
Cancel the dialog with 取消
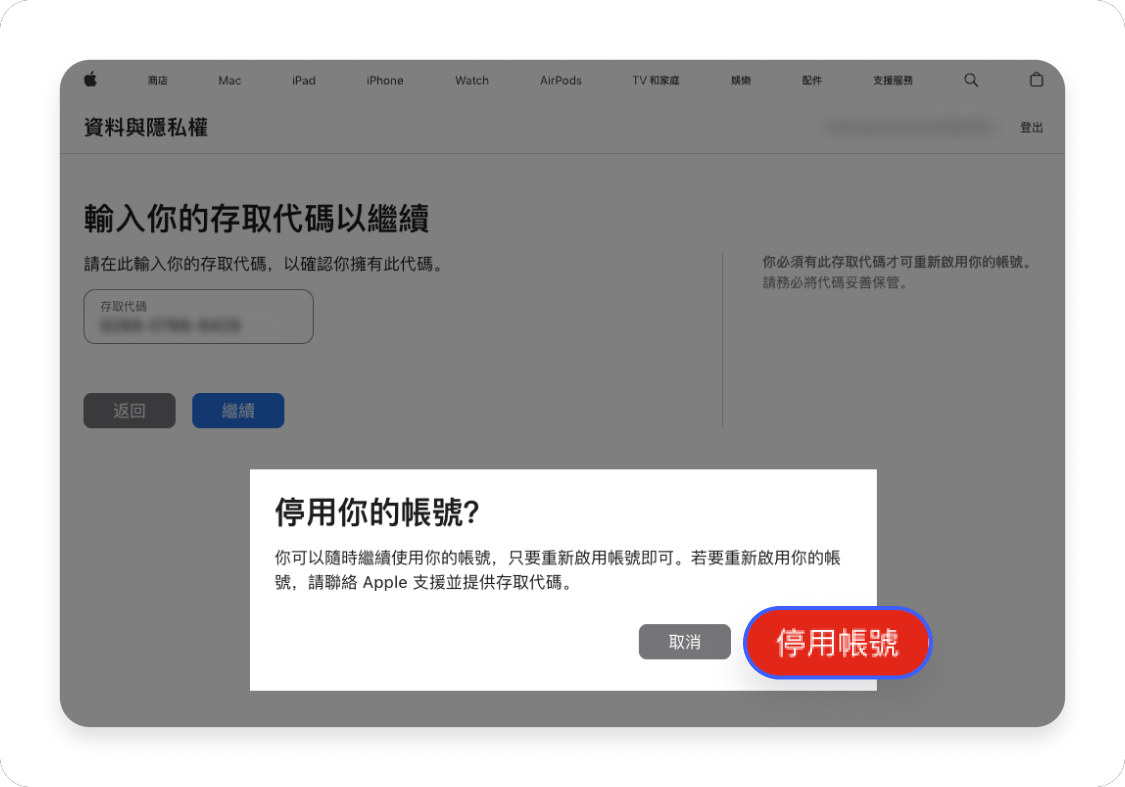tap(684, 641)
